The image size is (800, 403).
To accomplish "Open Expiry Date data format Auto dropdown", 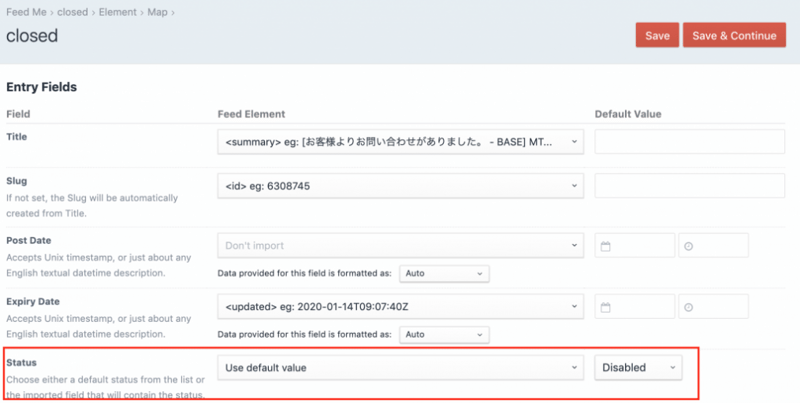I will click(444, 333).
